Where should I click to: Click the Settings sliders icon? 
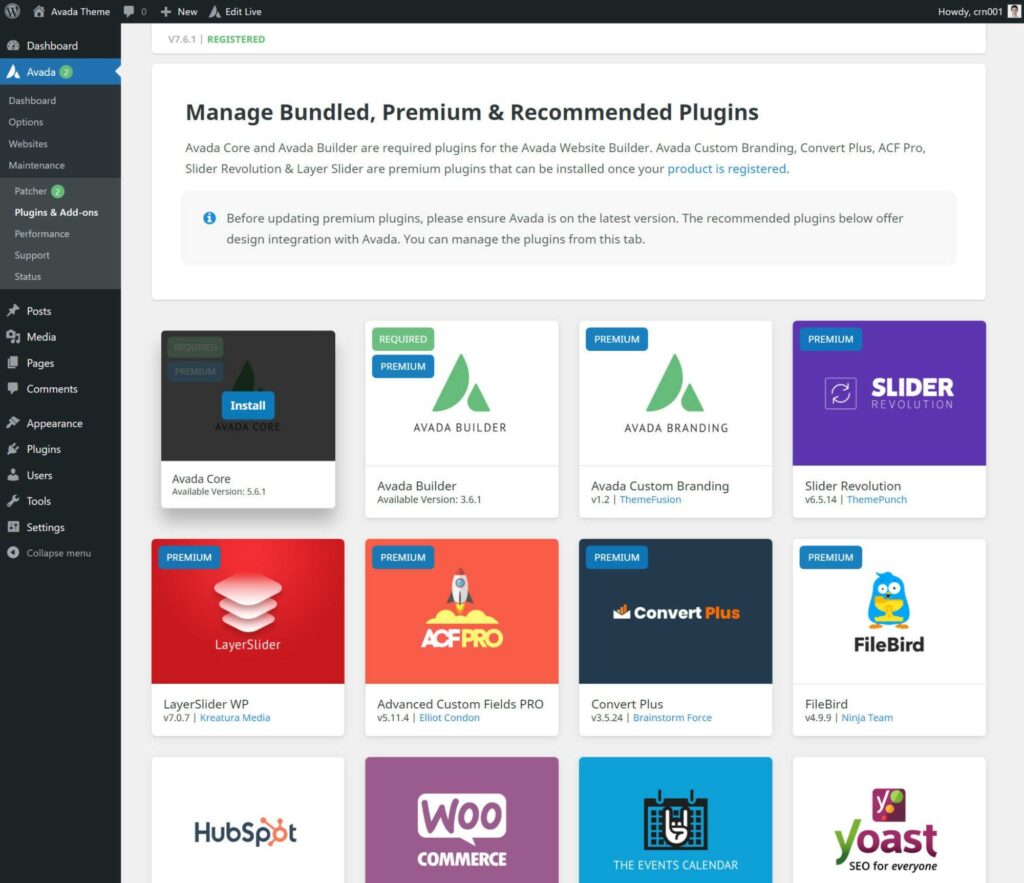[13, 527]
